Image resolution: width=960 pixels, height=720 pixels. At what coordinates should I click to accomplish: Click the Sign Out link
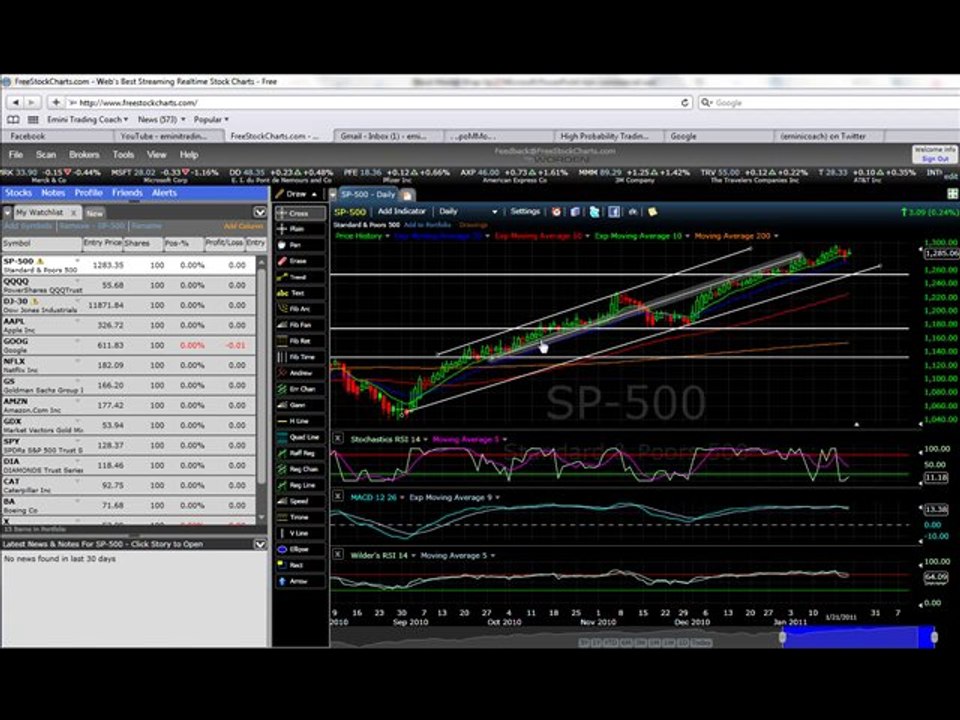[935, 159]
